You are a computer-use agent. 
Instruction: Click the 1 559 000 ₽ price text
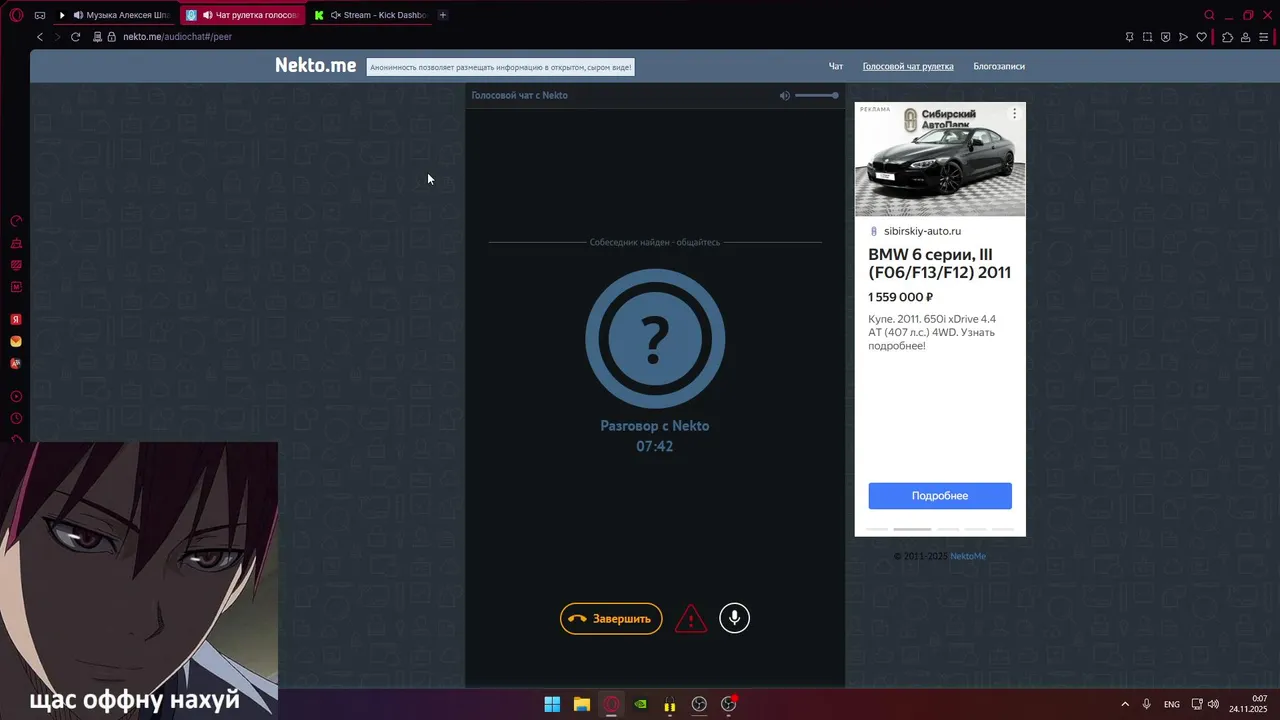point(900,297)
